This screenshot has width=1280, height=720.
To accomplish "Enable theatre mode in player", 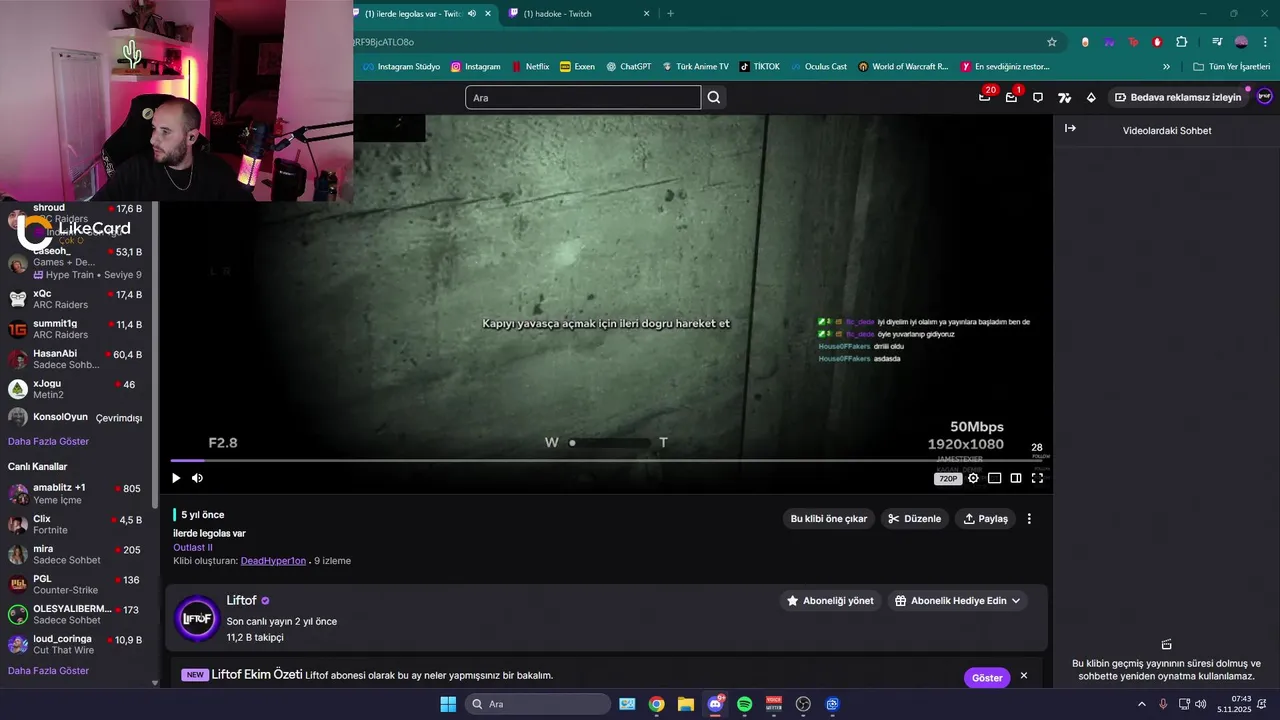I will click(1016, 478).
